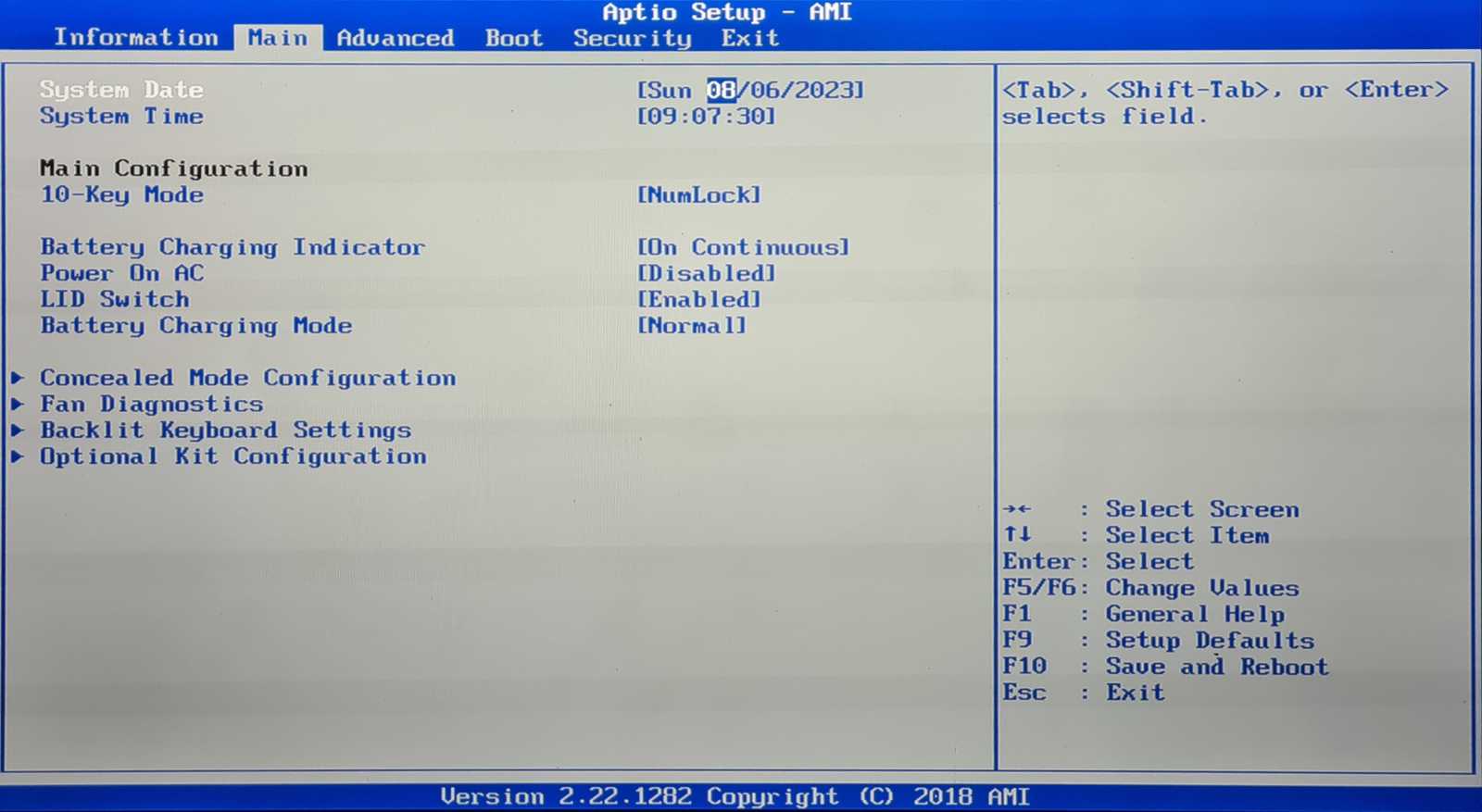Select the Battery Charging Mode label
This screenshot has width=1482, height=812.
pyautogui.click(x=196, y=326)
